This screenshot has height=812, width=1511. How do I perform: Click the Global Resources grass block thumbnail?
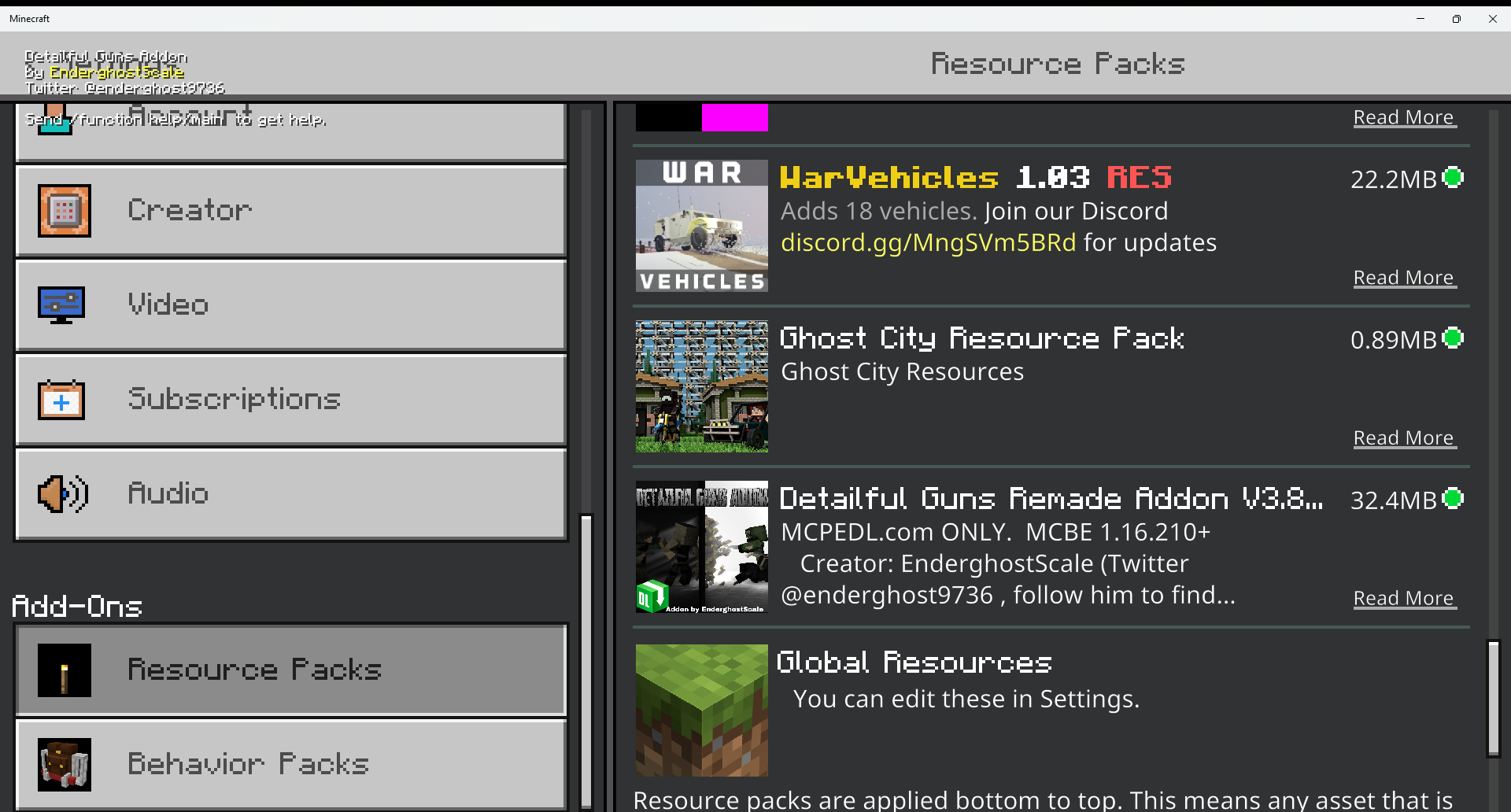click(702, 710)
